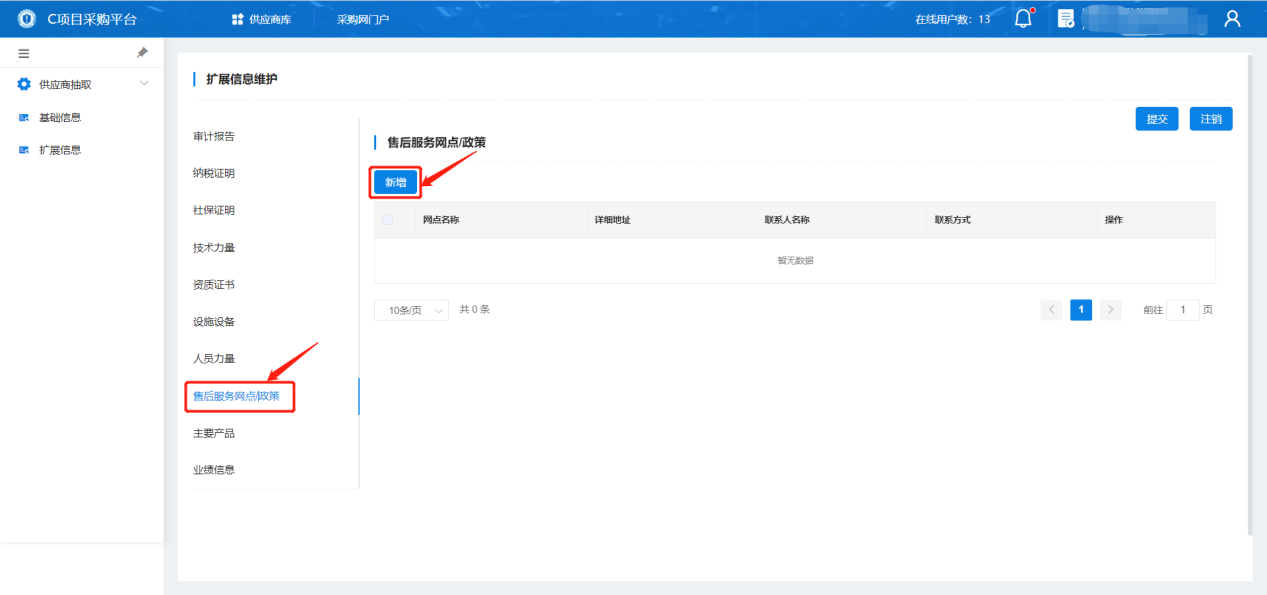The image size is (1267, 595).
Task: Click the 供应商库 grid icon
Action: [237, 19]
